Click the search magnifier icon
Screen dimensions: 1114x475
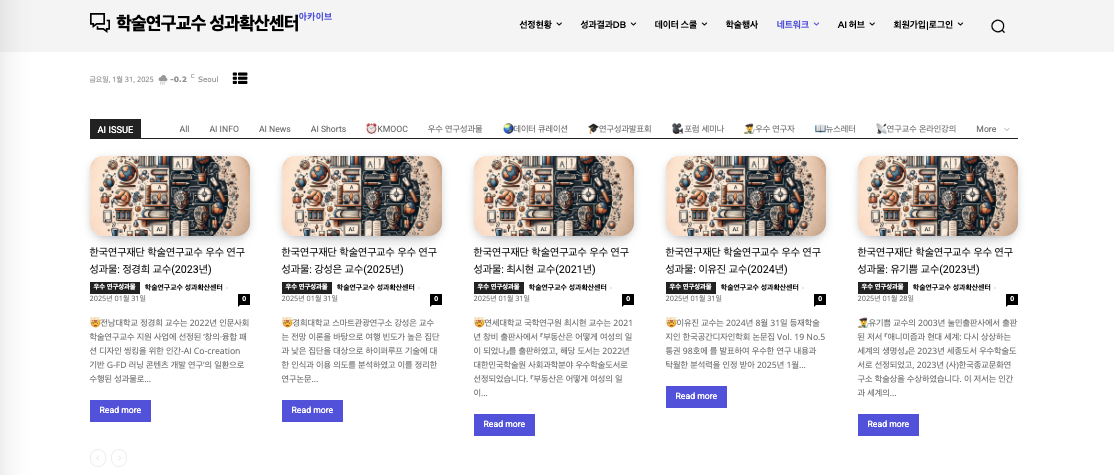click(997, 27)
